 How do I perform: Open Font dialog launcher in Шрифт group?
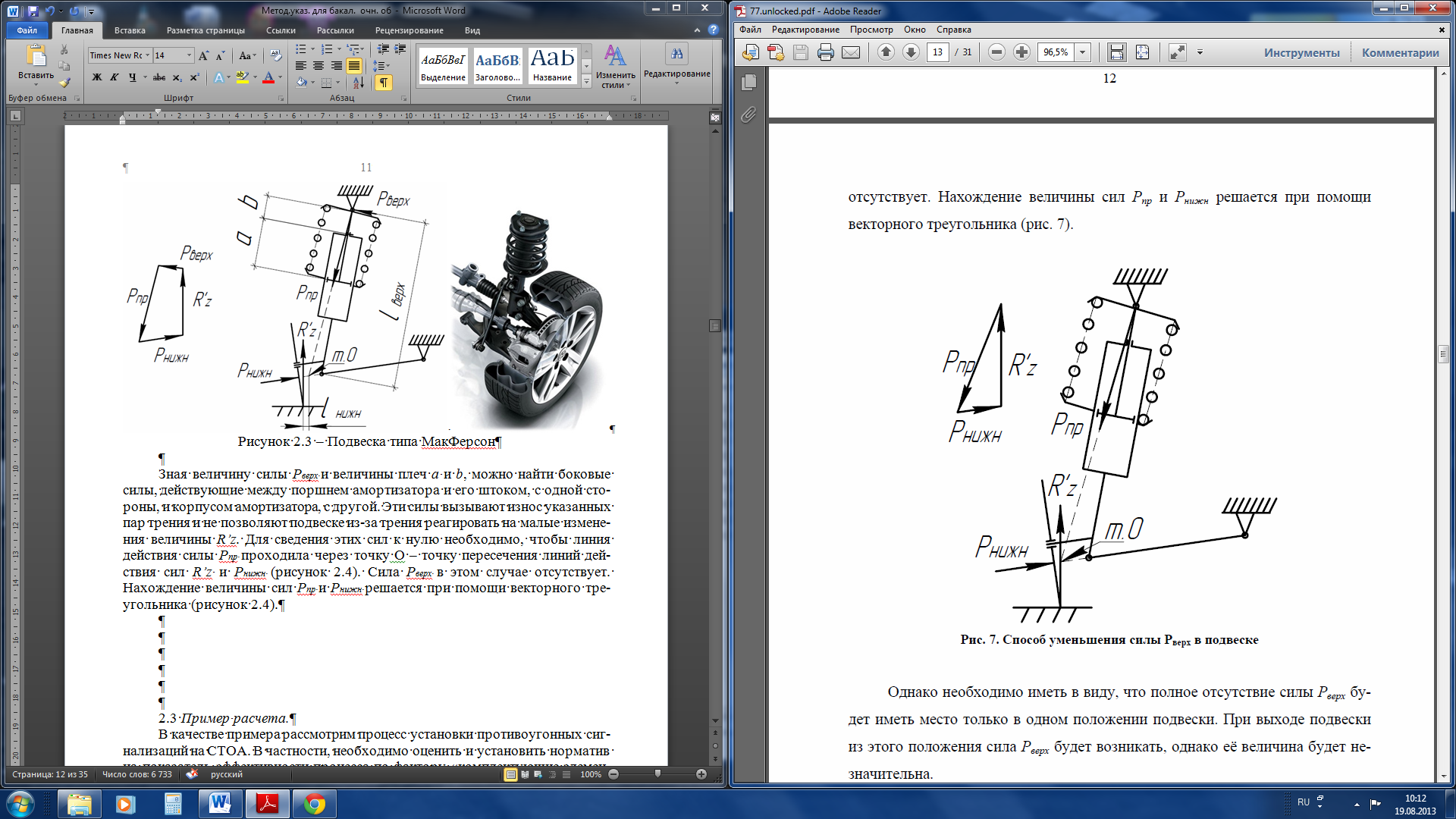(281, 99)
